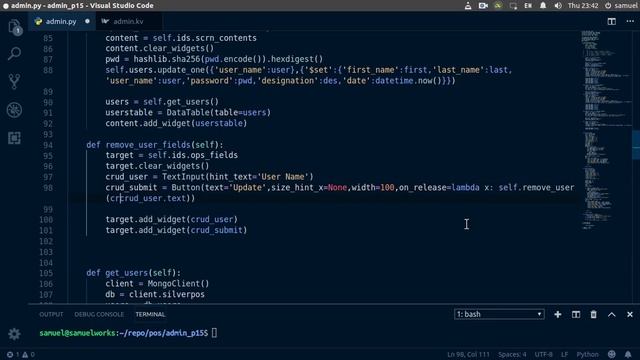
Task: Click the screen recorder camera tray icon
Action: tap(483, 6)
